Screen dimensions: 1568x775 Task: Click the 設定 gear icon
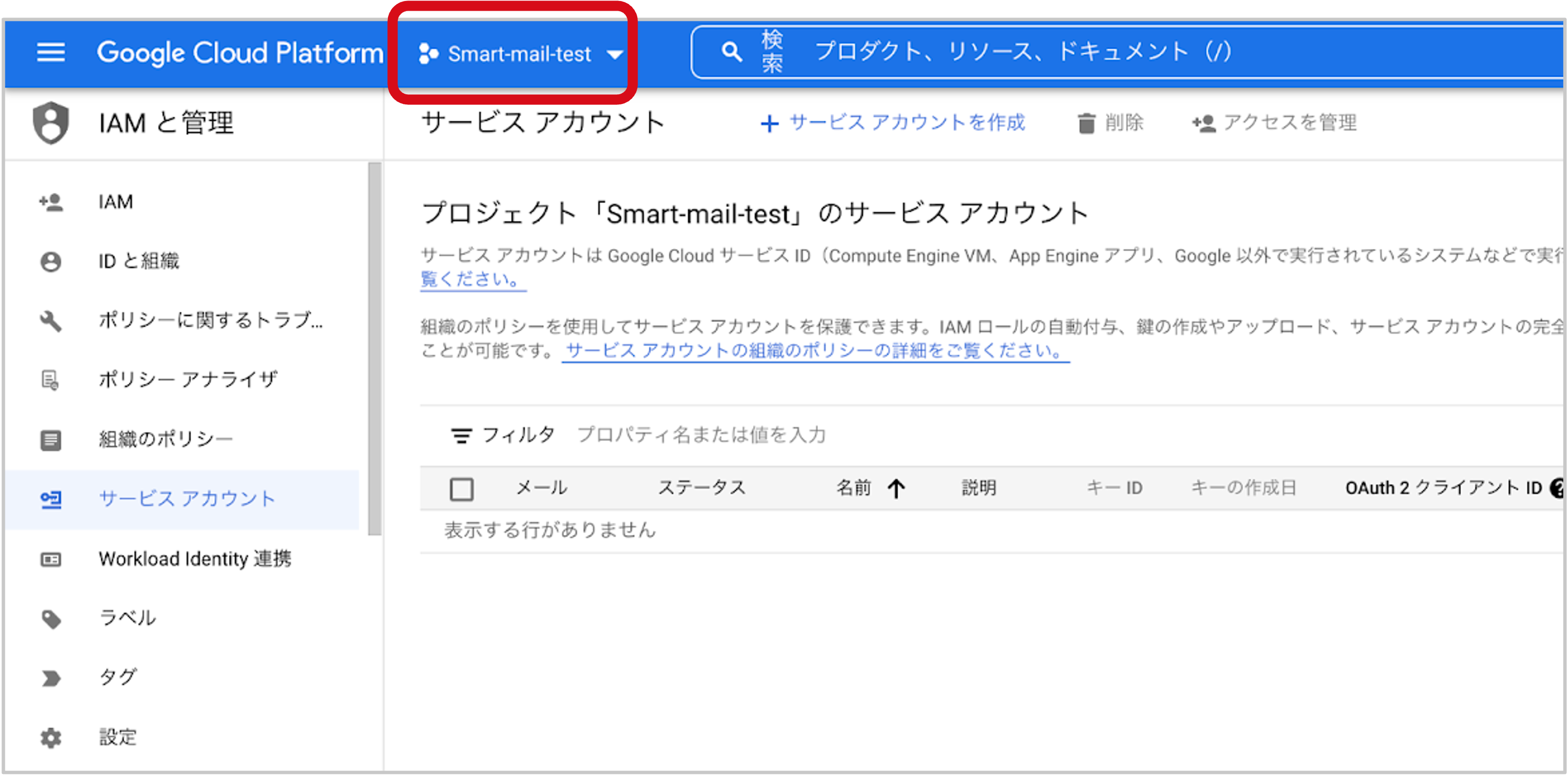tap(51, 738)
